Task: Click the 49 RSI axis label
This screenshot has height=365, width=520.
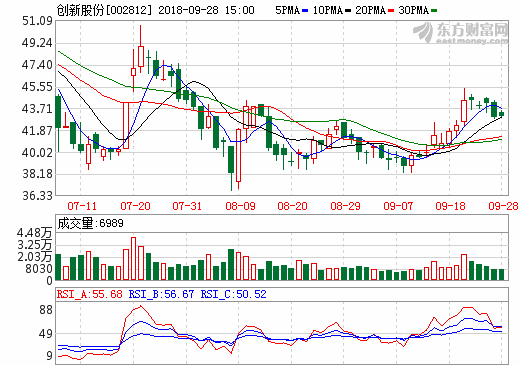Action: click(x=46, y=334)
